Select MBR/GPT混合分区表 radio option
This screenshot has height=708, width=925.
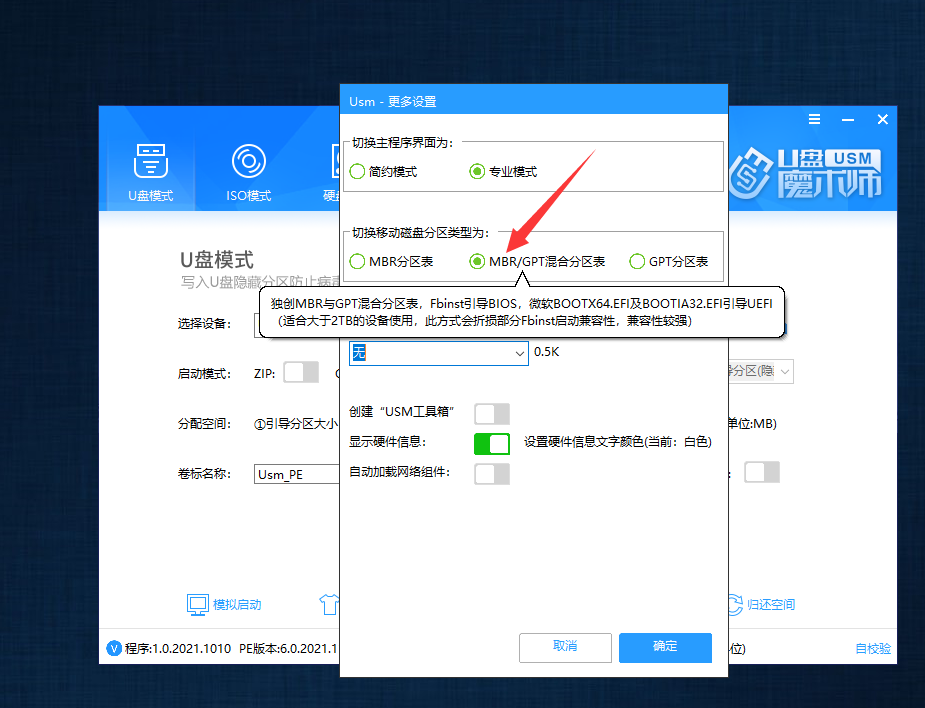(477, 261)
